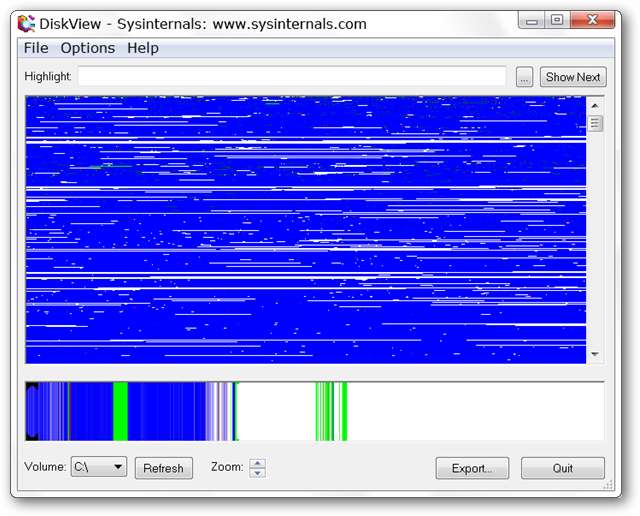Click the cluster map scroll-down arrow
640x516 pixels.
coord(595,354)
